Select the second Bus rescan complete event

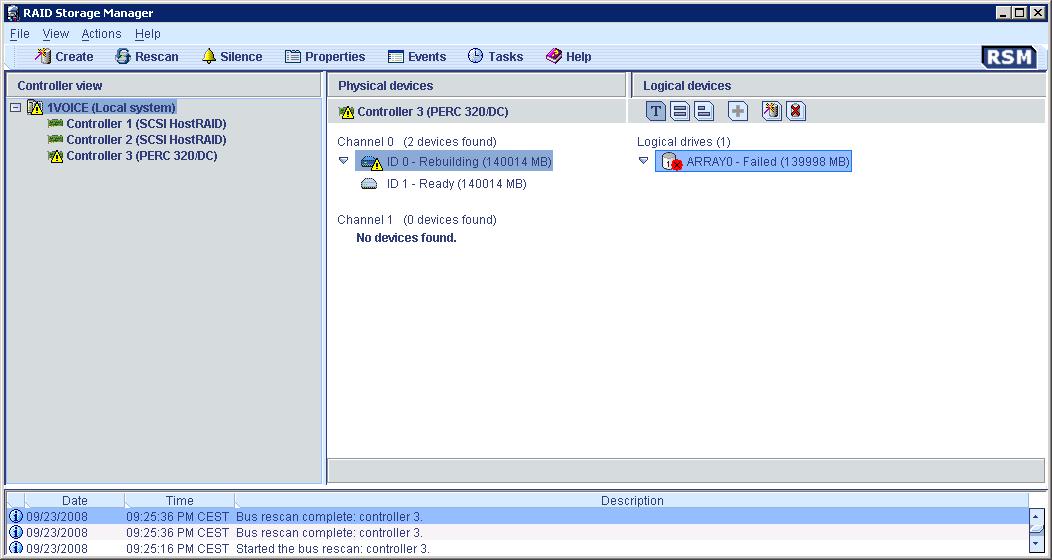(518, 533)
